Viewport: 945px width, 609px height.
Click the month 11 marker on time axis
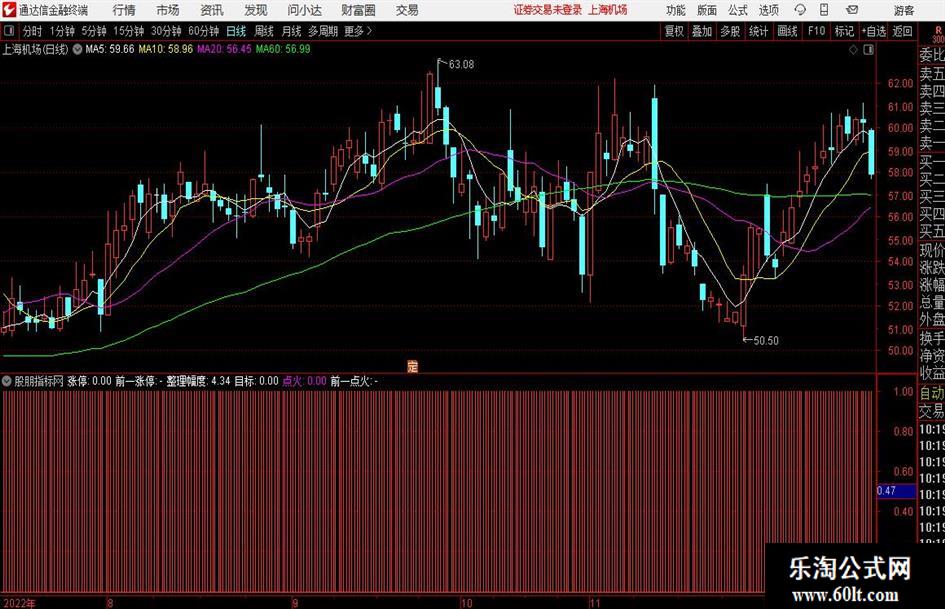pyautogui.click(x=595, y=603)
